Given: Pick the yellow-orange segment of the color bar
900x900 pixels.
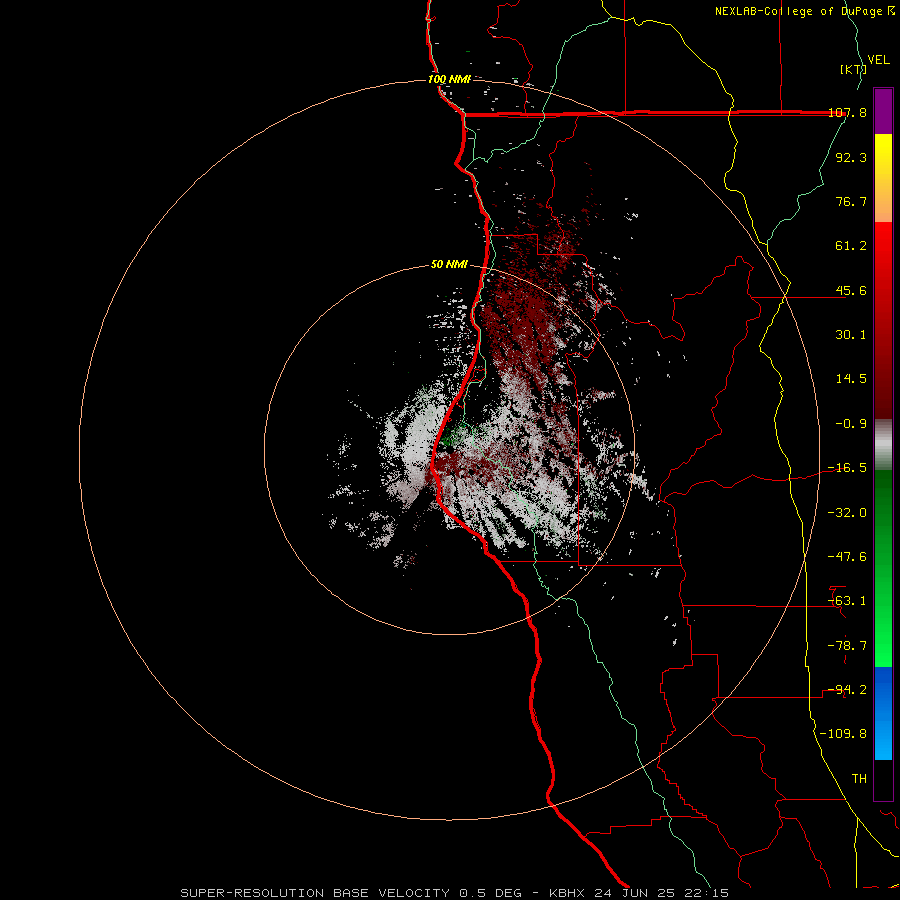Looking at the screenshot, I should 883,178.
